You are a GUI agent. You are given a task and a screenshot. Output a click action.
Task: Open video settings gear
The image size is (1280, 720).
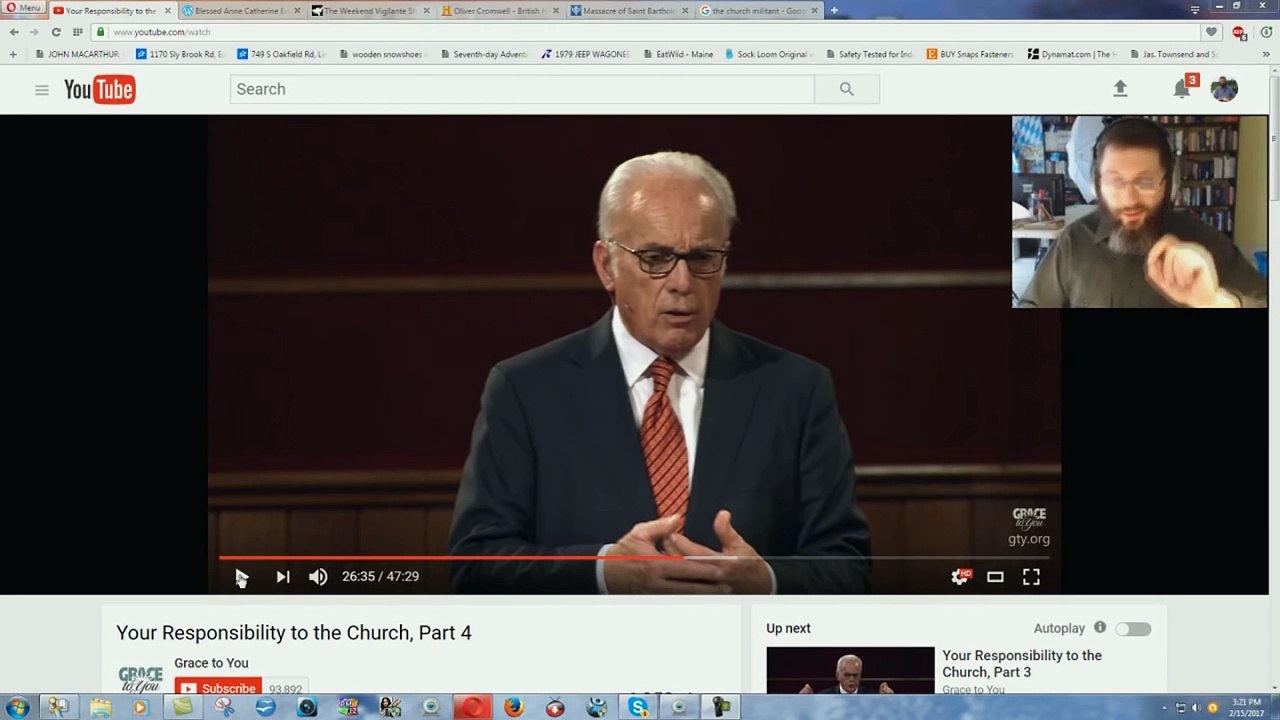click(x=960, y=577)
